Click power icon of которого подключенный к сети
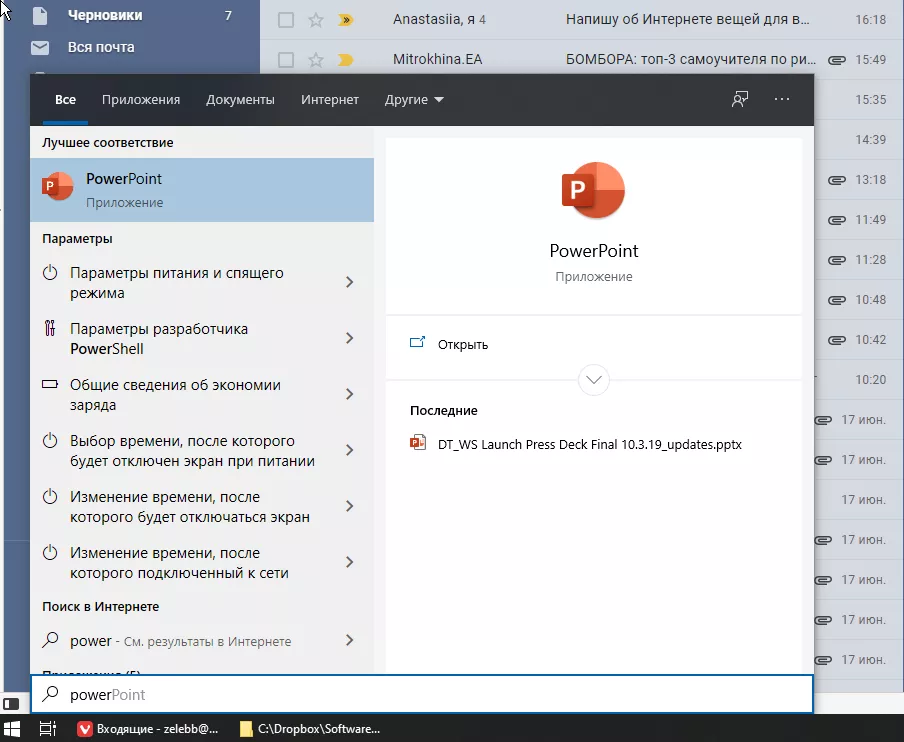 [50, 552]
